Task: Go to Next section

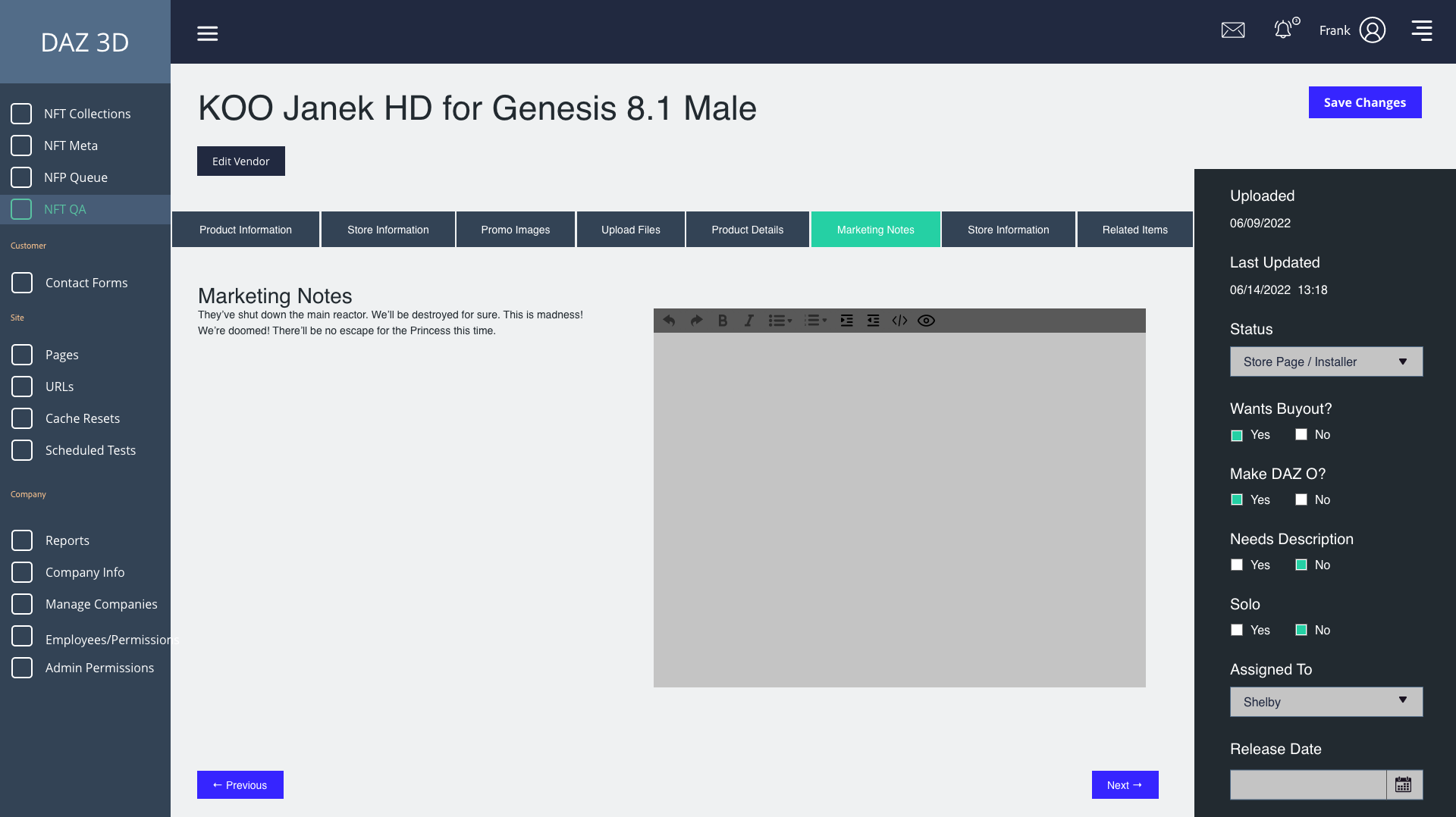Action: coord(1125,785)
